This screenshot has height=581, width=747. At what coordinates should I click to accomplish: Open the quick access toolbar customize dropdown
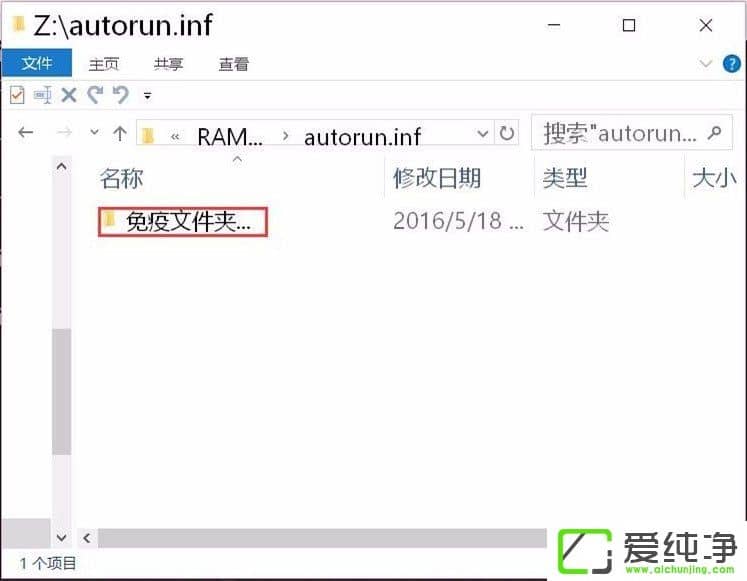(148, 96)
